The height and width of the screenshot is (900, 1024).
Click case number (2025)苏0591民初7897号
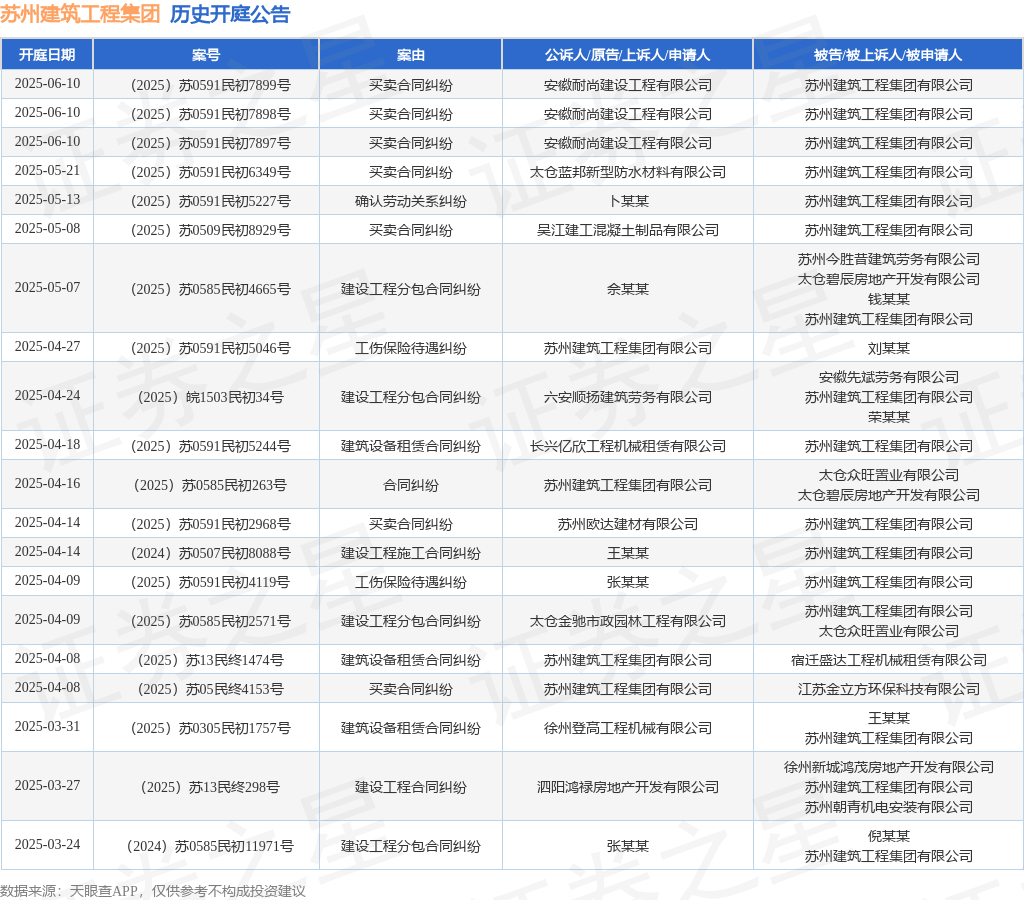210,143
